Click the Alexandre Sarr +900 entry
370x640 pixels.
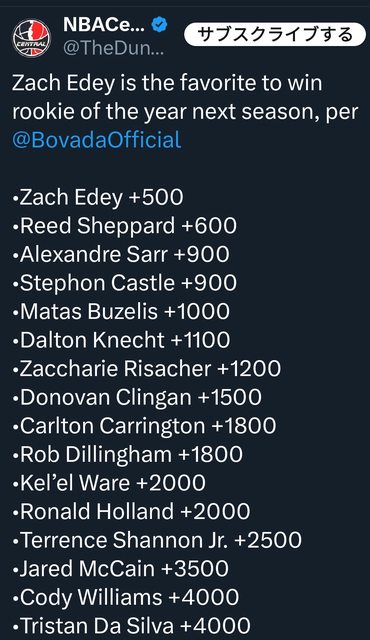pyautogui.click(x=121, y=254)
